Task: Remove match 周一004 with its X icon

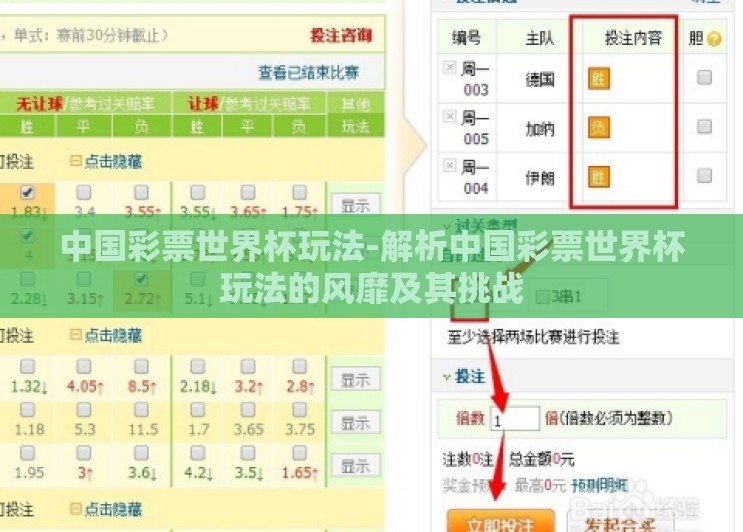Action: tap(449, 165)
